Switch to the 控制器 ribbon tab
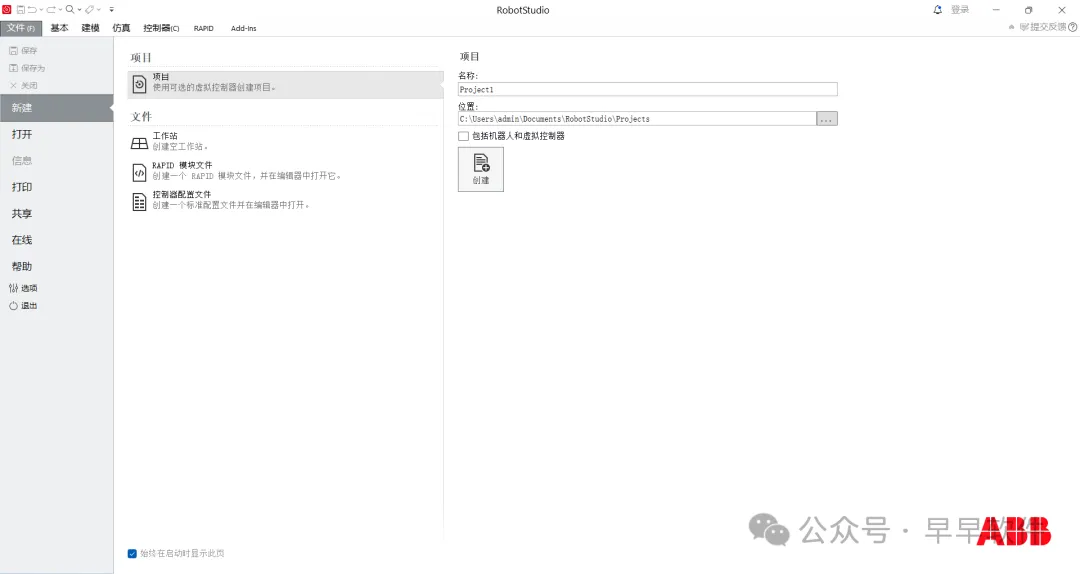 pyautogui.click(x=161, y=28)
